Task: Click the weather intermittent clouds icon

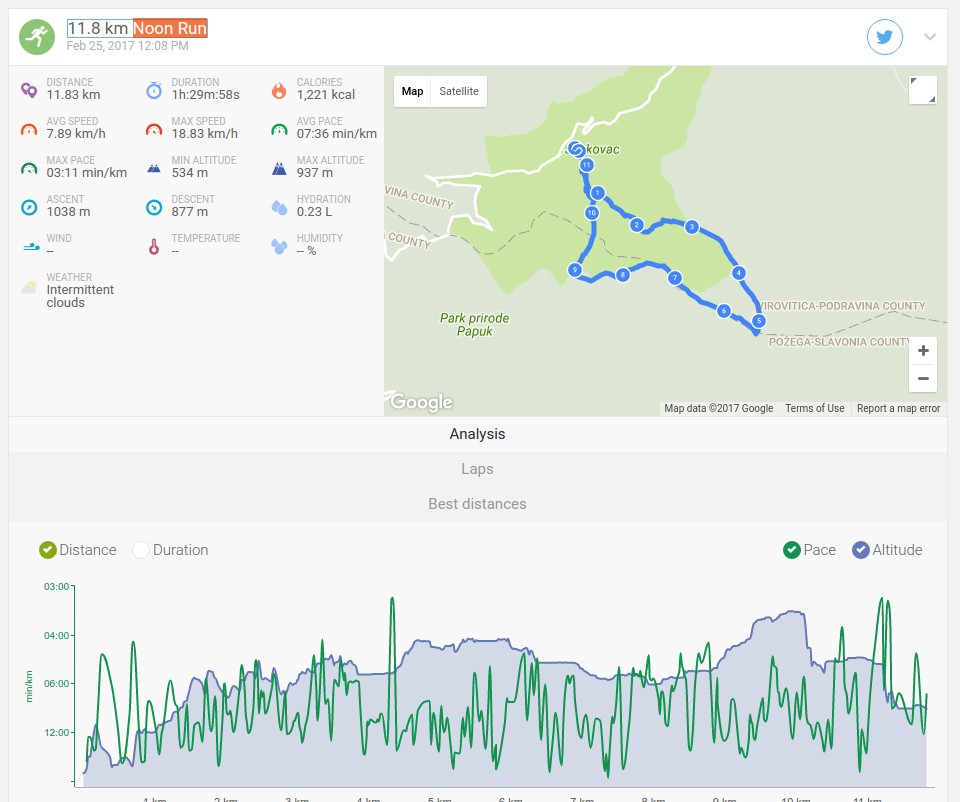Action: tap(29, 286)
